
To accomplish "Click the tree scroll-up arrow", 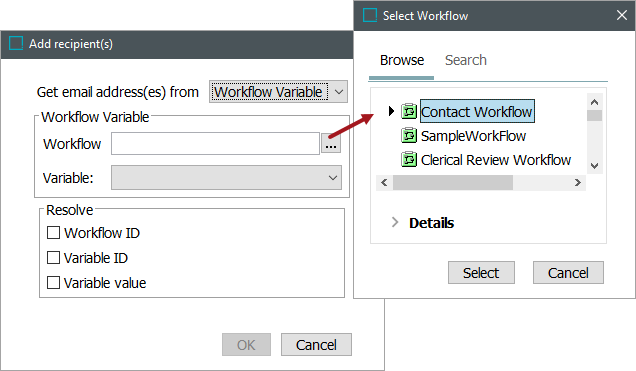I will tap(594, 102).
